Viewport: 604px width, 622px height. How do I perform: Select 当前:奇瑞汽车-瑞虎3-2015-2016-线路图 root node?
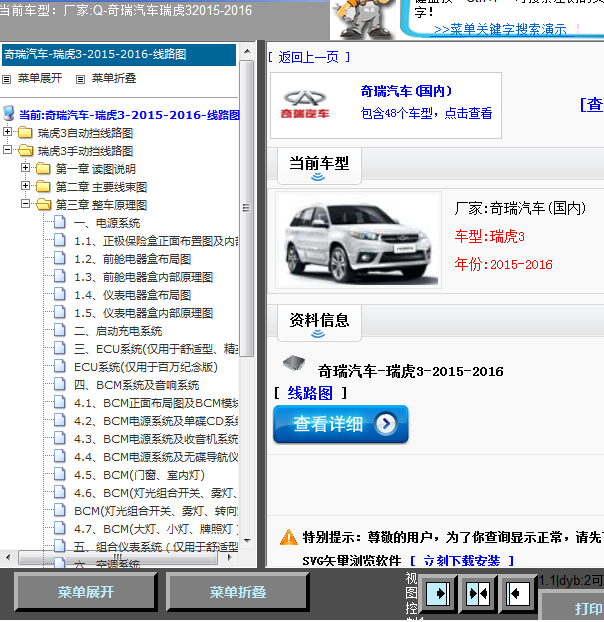[x=129, y=115]
